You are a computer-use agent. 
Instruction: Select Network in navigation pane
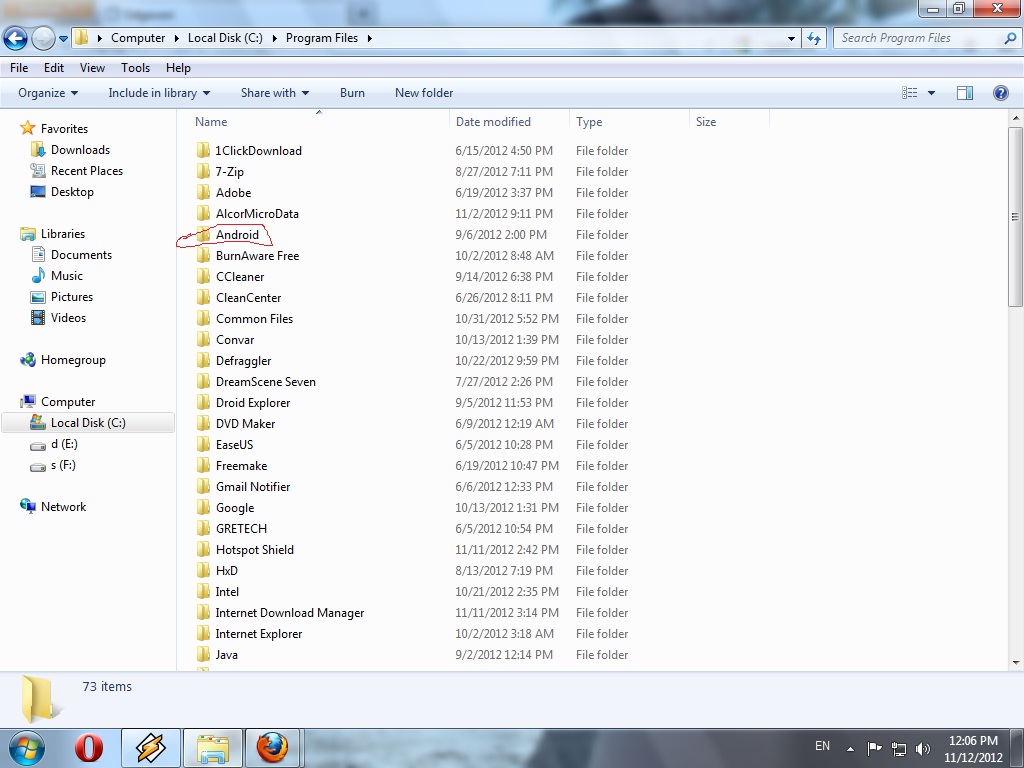63,507
